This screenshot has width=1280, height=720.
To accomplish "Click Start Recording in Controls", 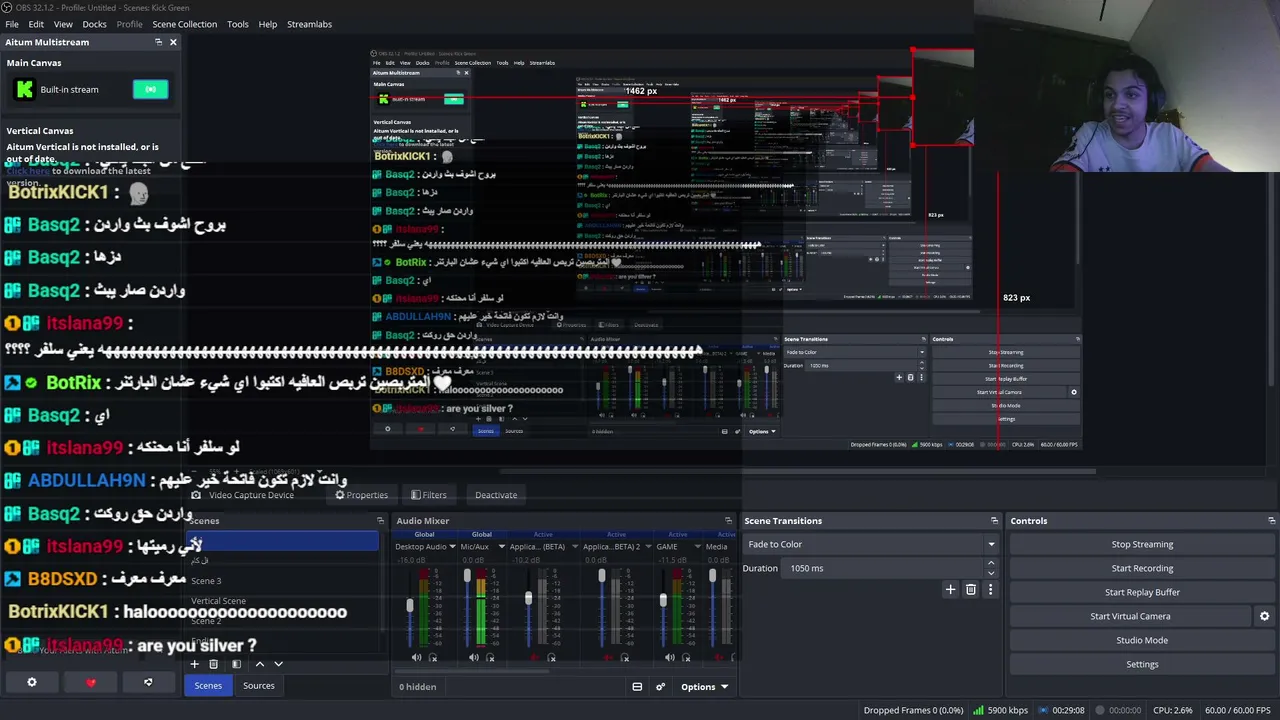I will click(x=1142, y=569).
